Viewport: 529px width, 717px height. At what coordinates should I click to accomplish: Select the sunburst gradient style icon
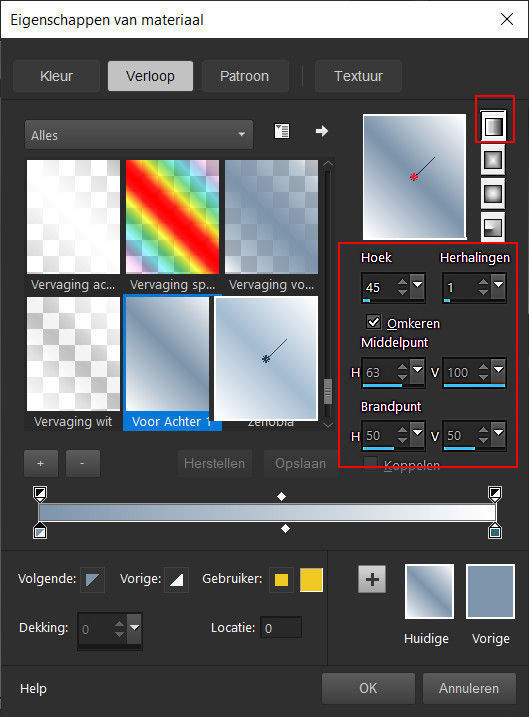click(x=493, y=194)
